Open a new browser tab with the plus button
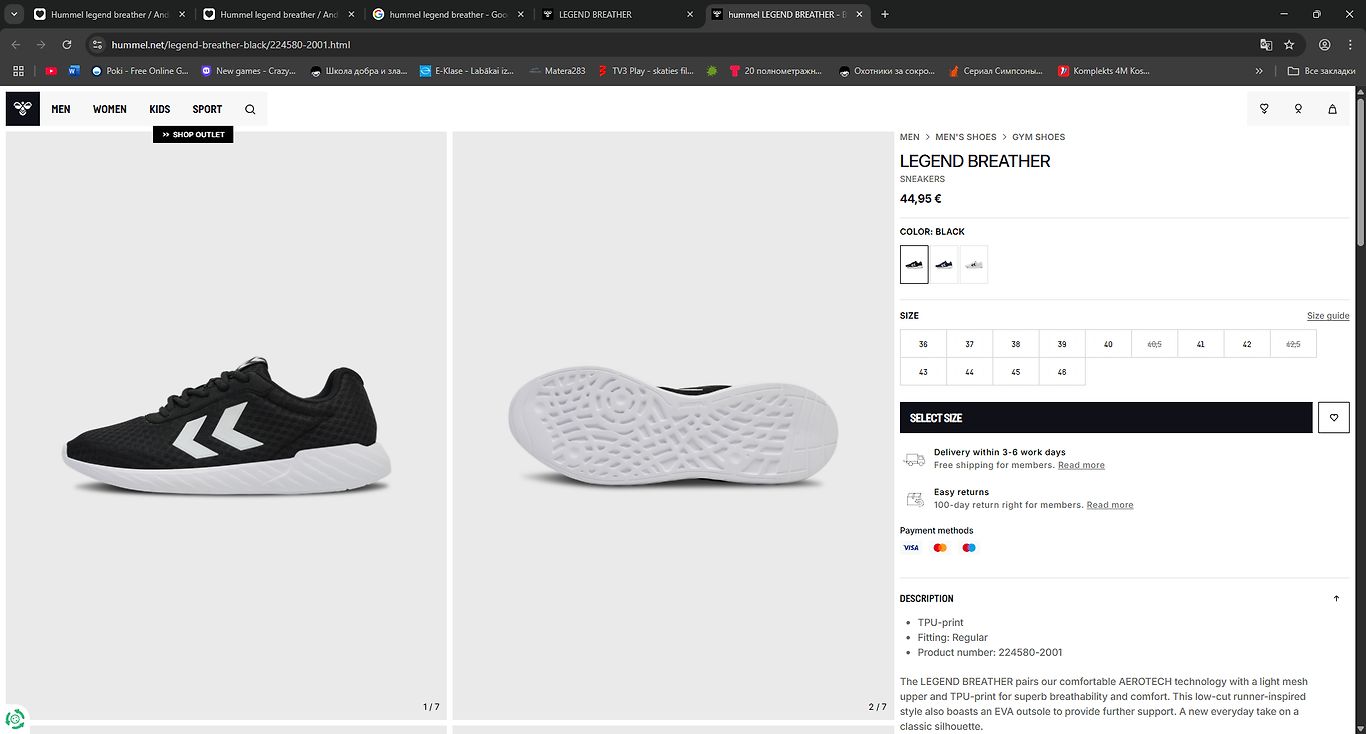Image resolution: width=1366 pixels, height=734 pixels. (x=885, y=15)
